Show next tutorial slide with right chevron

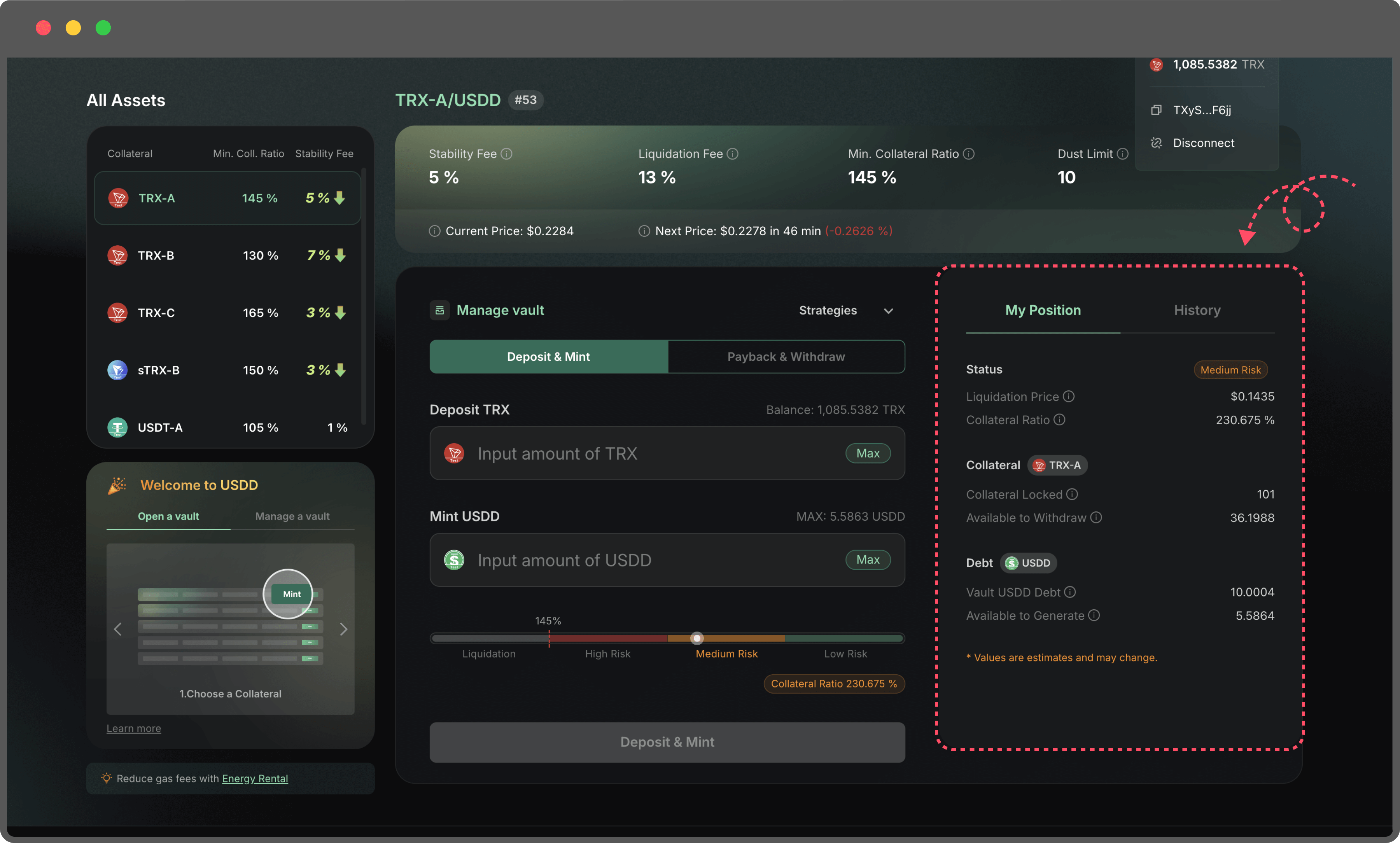(x=343, y=630)
